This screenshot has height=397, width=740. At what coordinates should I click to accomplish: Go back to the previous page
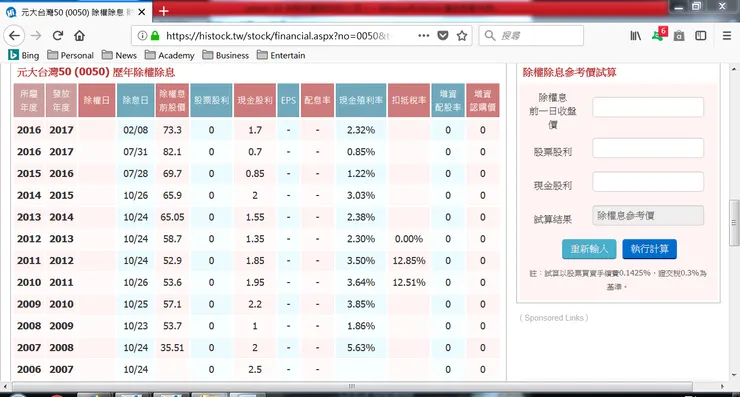point(15,35)
